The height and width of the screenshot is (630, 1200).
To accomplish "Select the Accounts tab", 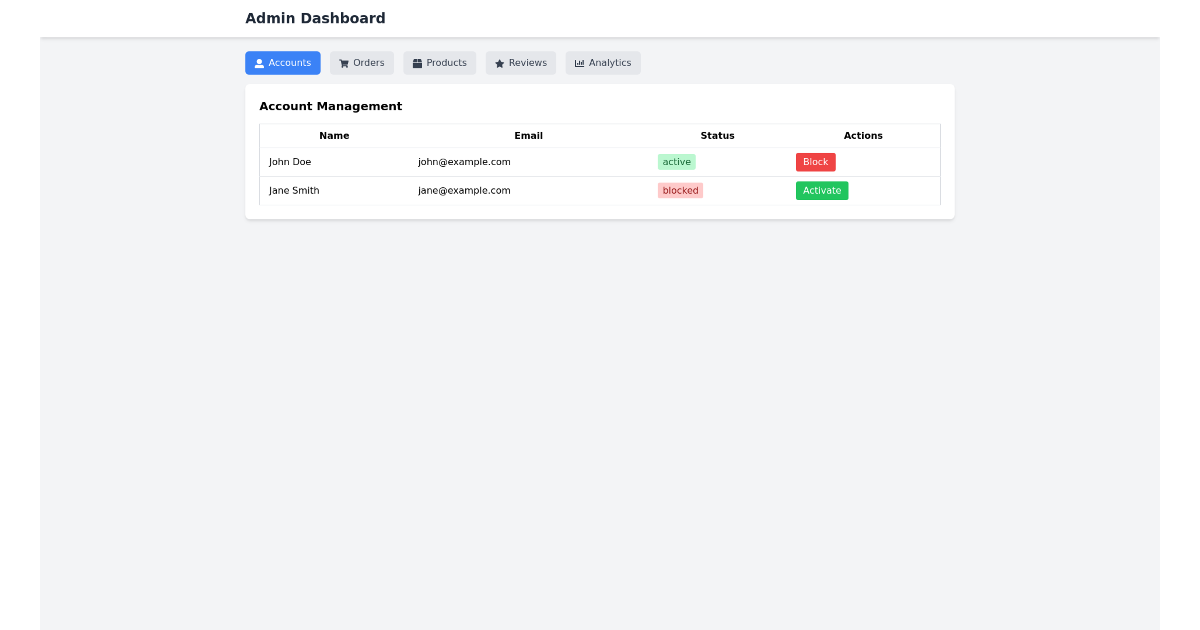I will pos(283,62).
